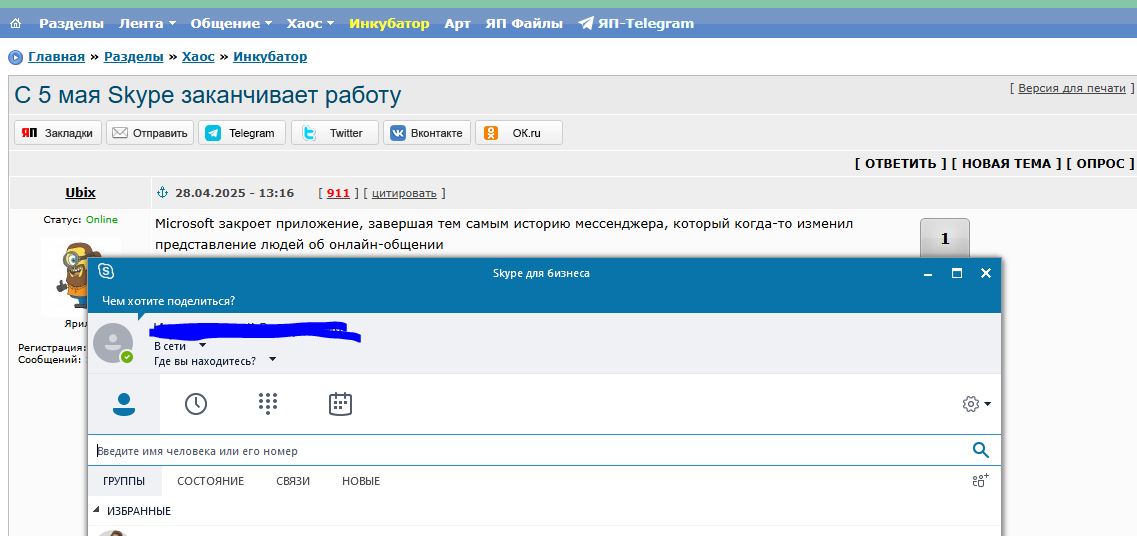Click the Чем хотите поделиться note field

(168, 301)
